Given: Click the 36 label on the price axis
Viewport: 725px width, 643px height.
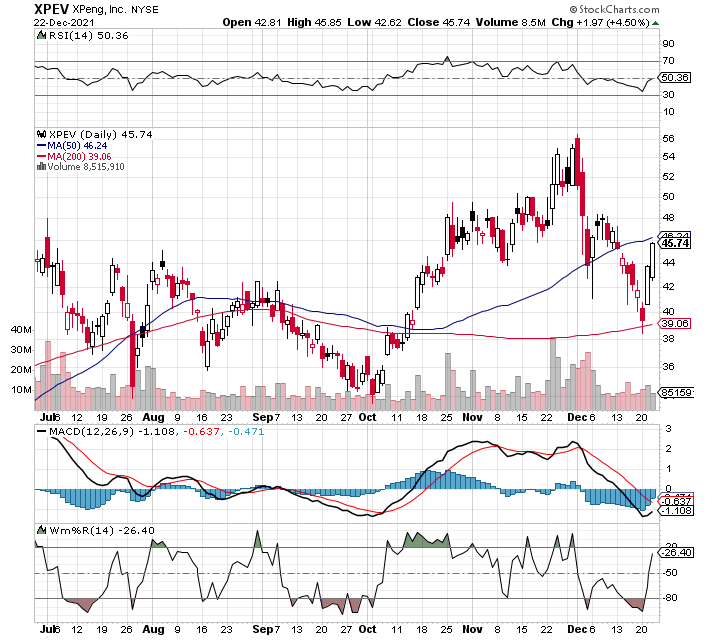Looking at the screenshot, I should pyautogui.click(x=668, y=367).
